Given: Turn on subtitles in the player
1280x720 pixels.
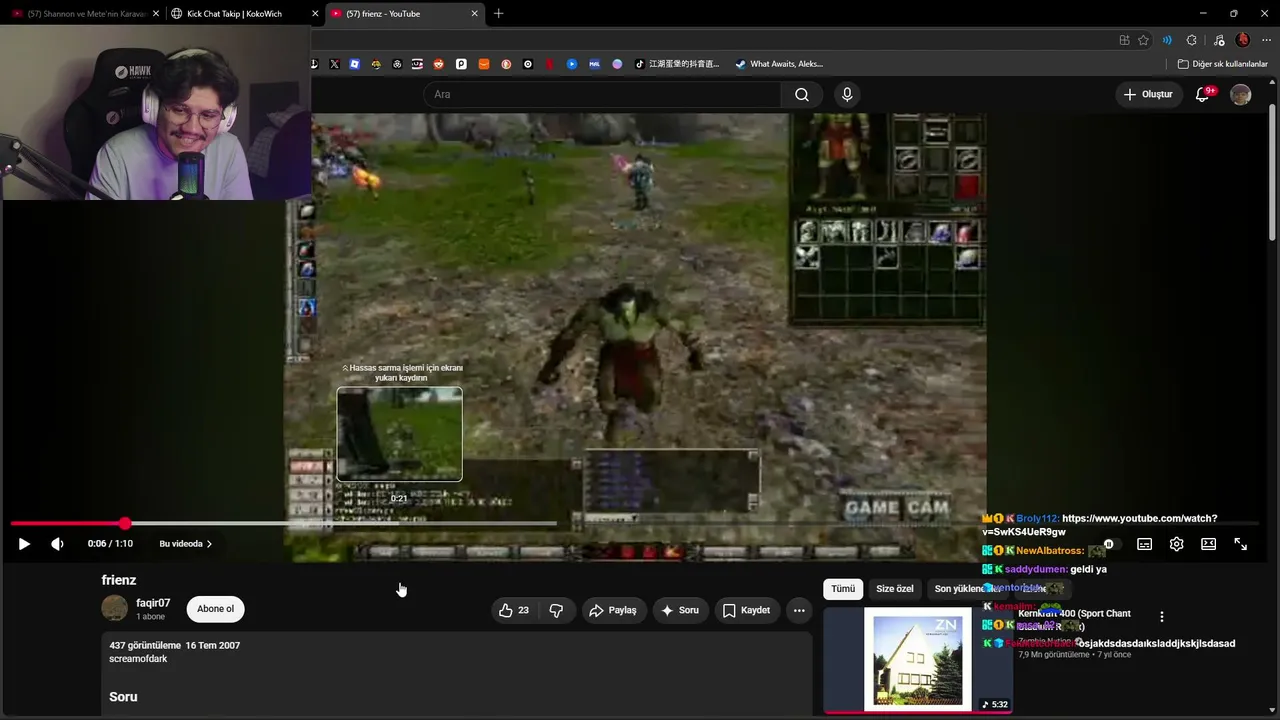Looking at the screenshot, I should [x=1144, y=544].
